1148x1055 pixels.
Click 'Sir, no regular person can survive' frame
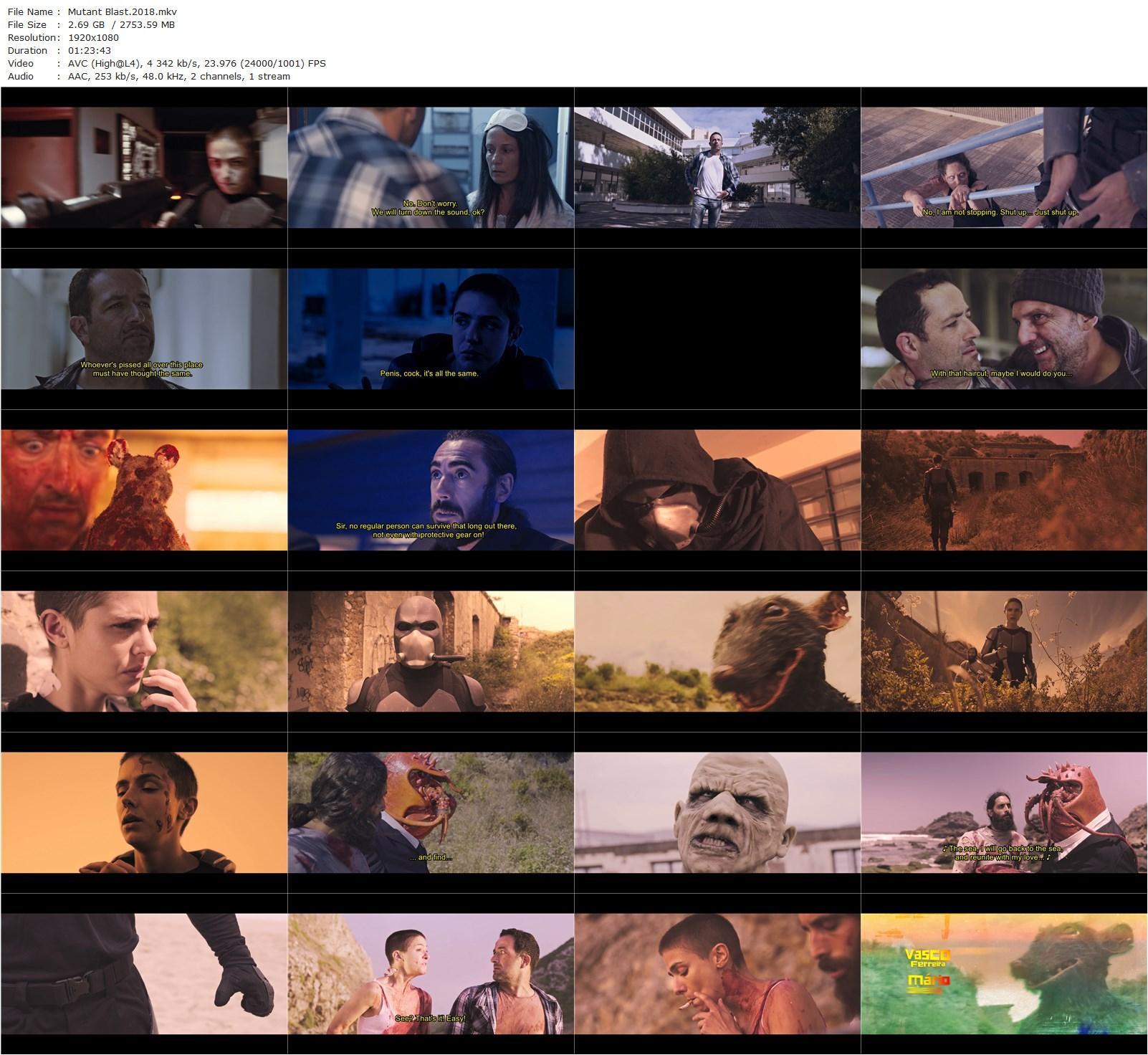[x=431, y=490]
